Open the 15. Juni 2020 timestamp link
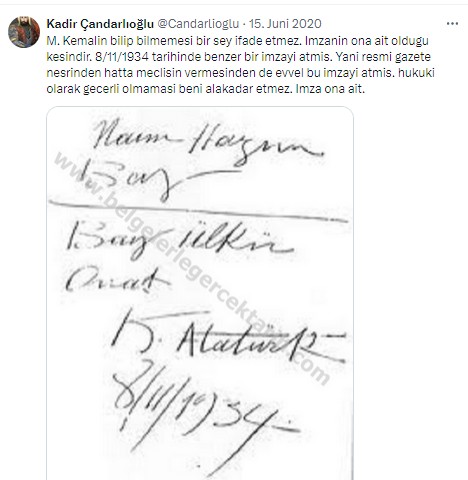The image size is (468, 480). tap(285, 24)
